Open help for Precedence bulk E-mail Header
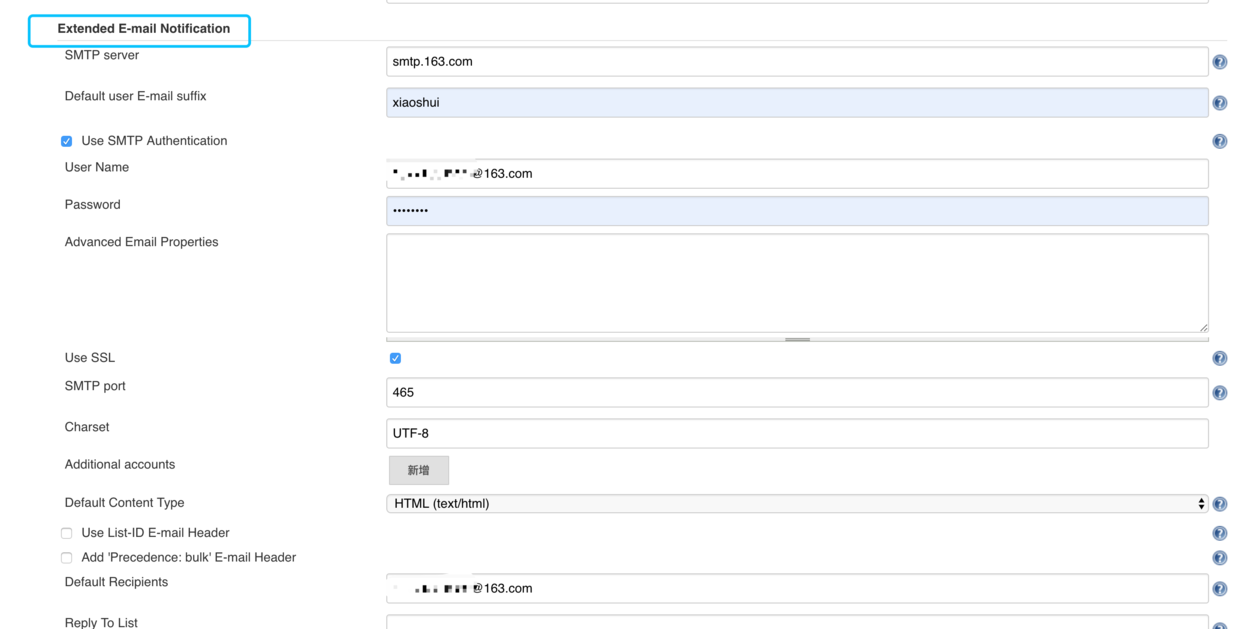This screenshot has height=629, width=1240. (1219, 558)
